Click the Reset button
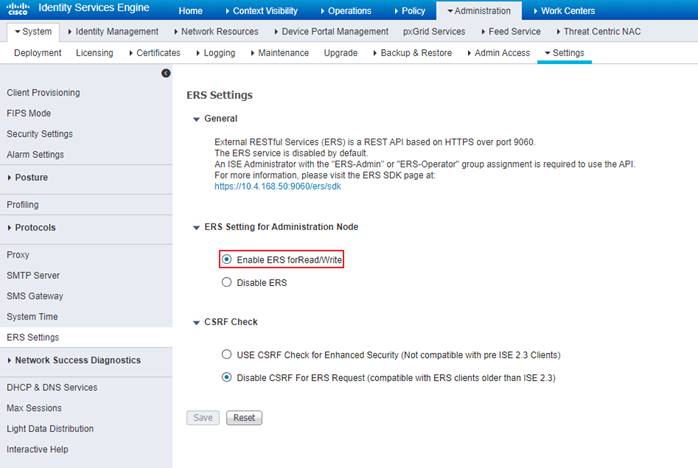Screen dimensions: 698x468 point(244,418)
